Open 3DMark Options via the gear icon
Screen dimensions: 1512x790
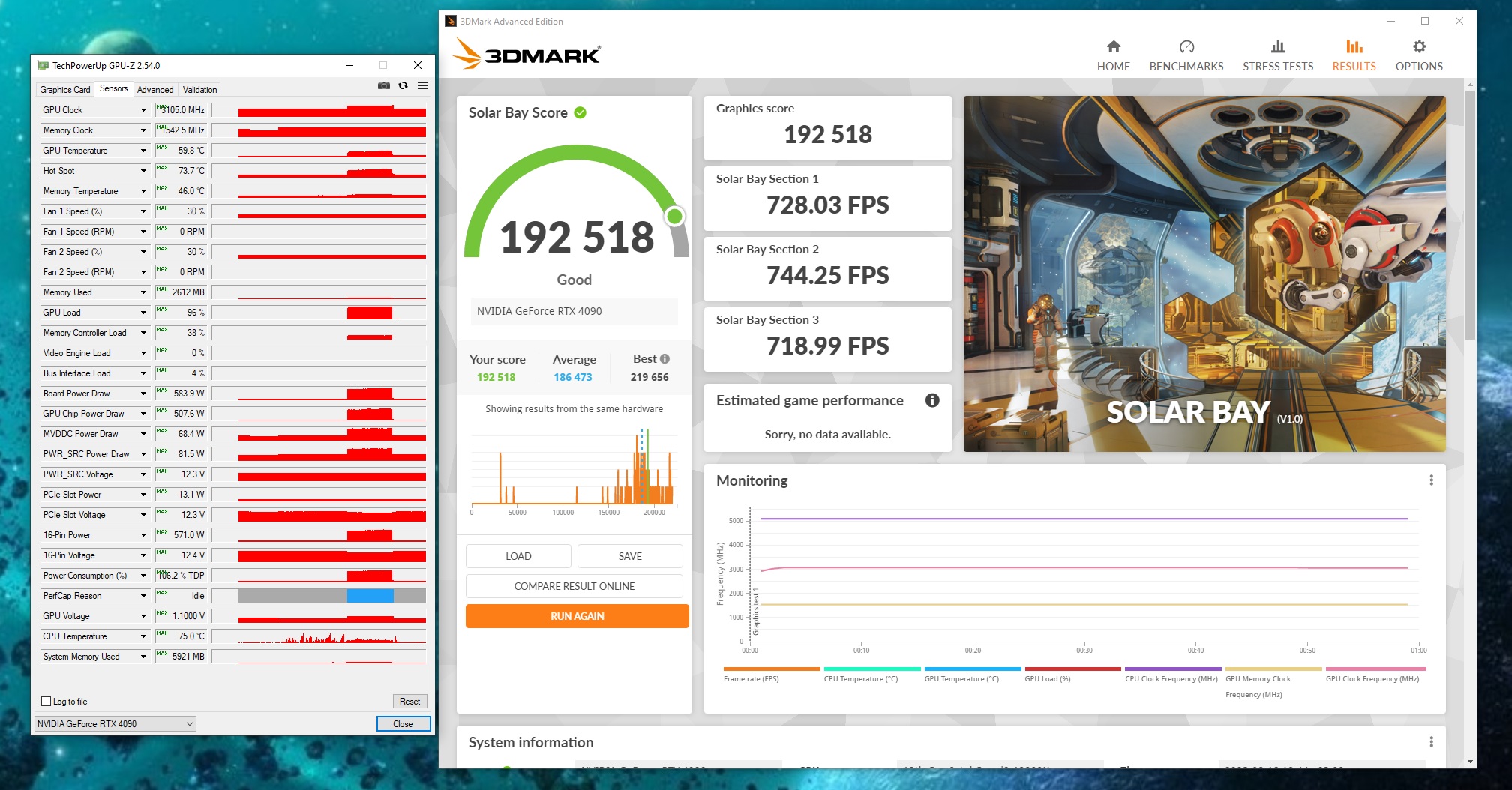pos(1419,56)
